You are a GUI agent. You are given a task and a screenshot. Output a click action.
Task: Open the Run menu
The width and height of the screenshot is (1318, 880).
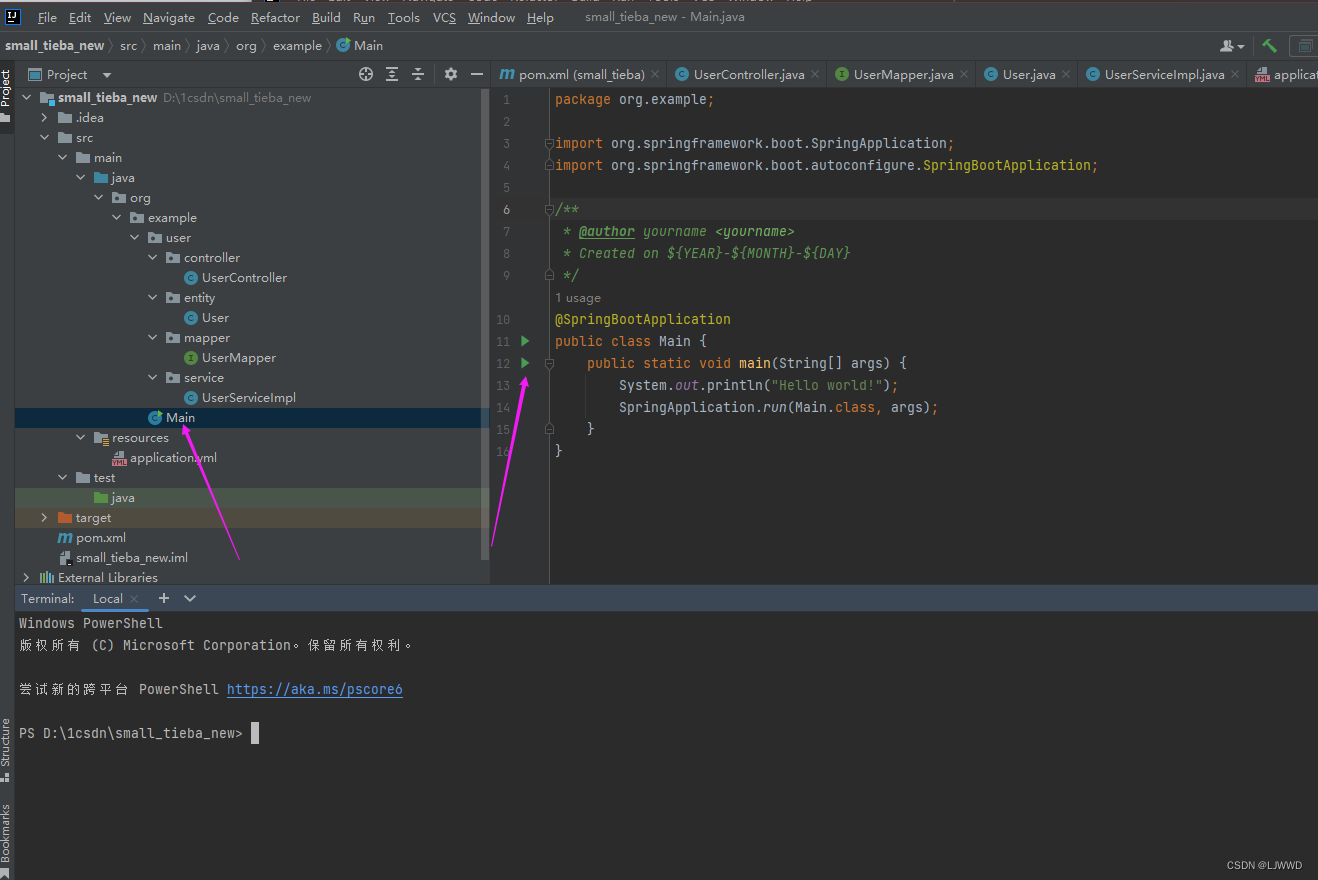tap(364, 18)
